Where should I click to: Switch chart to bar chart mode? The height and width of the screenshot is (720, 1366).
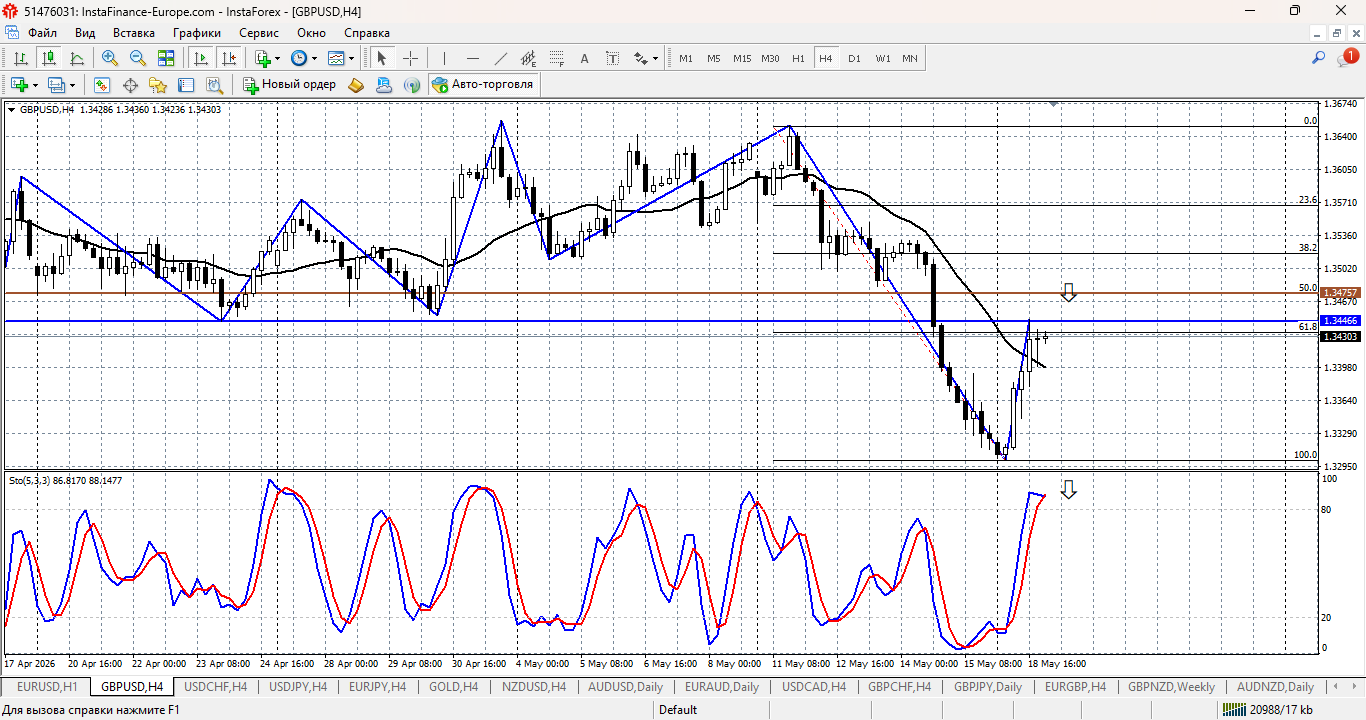pyautogui.click(x=20, y=58)
